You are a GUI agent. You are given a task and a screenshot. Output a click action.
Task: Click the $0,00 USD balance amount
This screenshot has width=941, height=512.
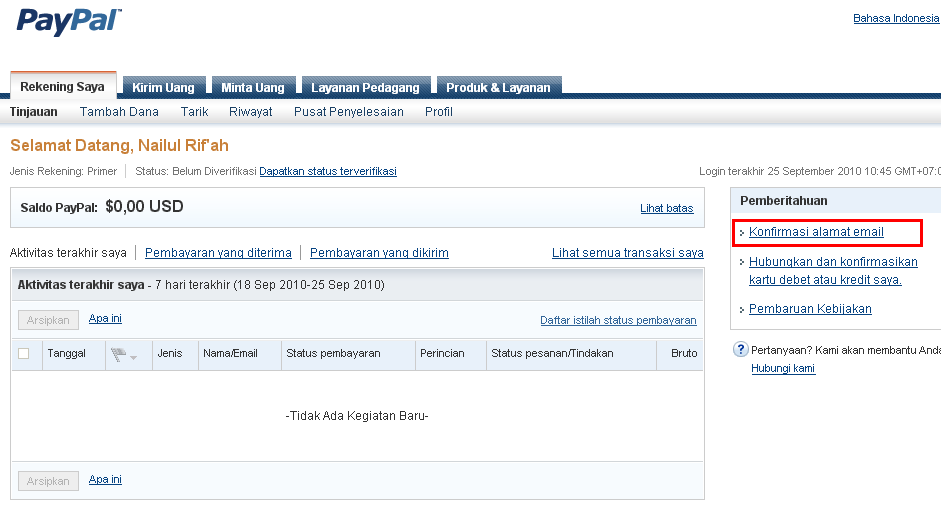pos(144,206)
